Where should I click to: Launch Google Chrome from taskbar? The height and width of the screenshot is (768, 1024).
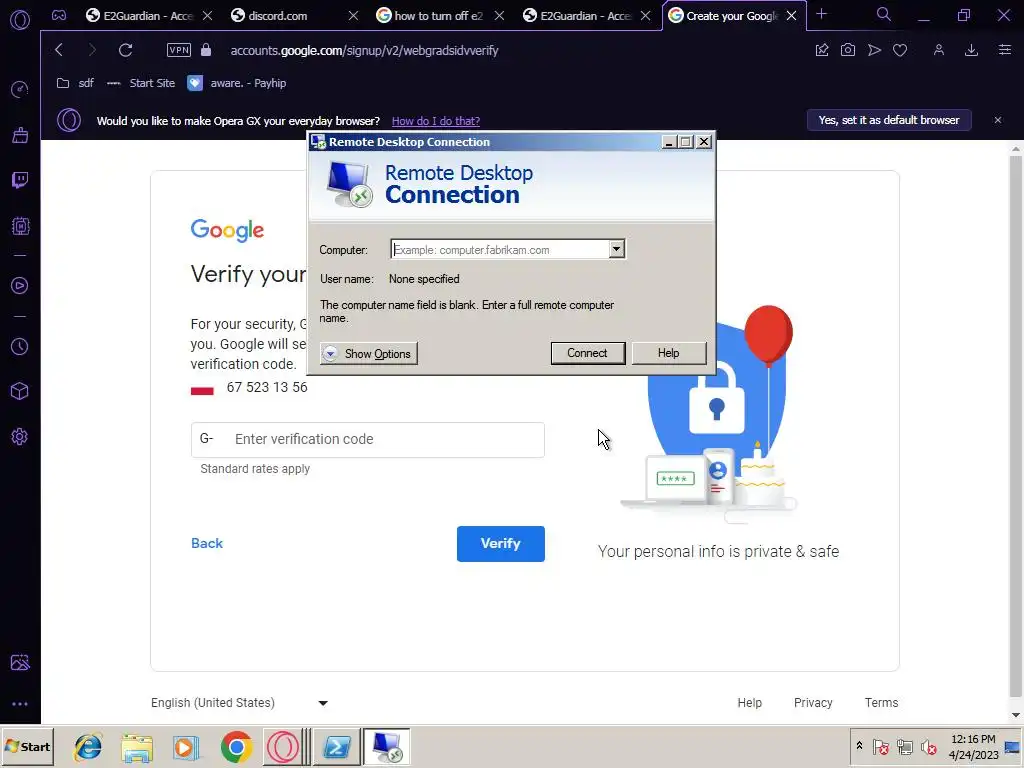[x=236, y=747]
